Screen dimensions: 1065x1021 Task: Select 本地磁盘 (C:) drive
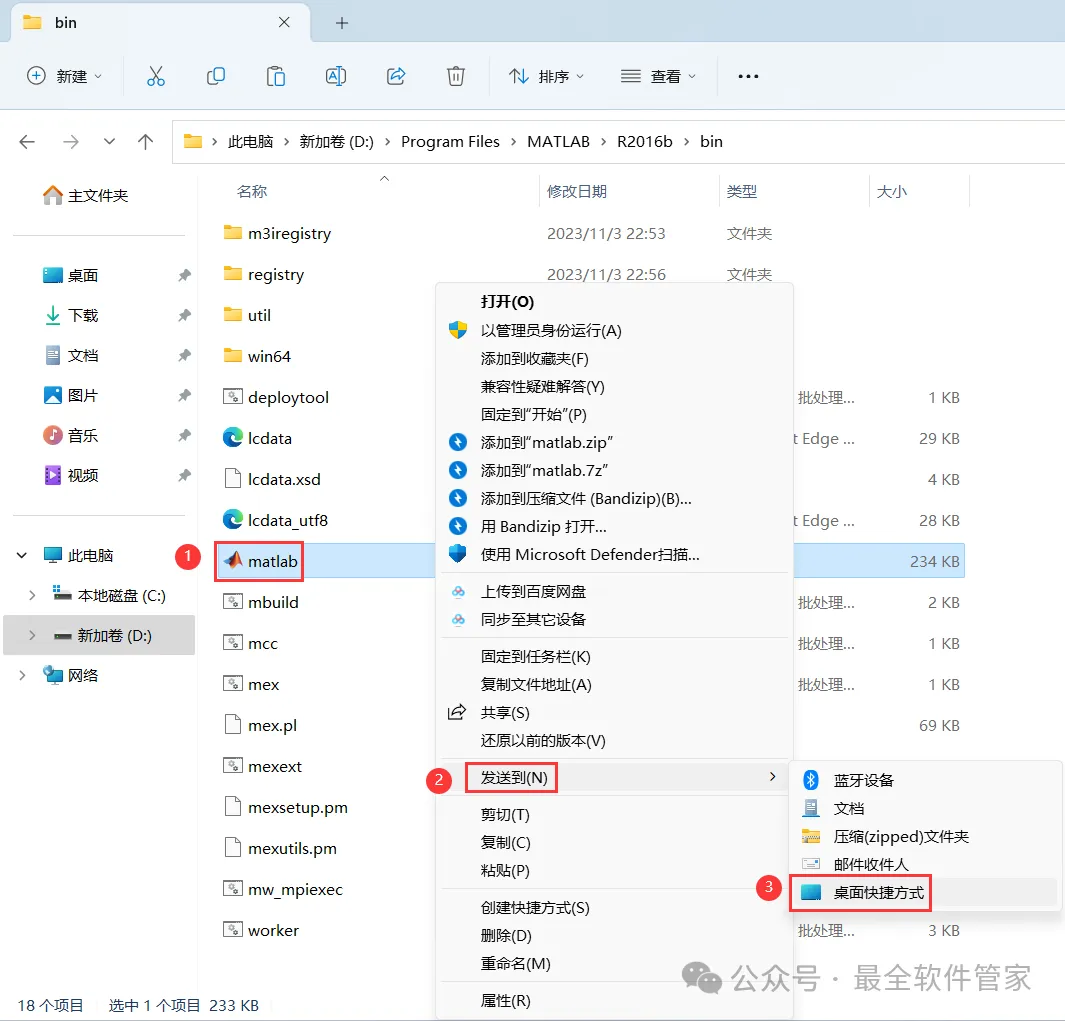pyautogui.click(x=109, y=596)
